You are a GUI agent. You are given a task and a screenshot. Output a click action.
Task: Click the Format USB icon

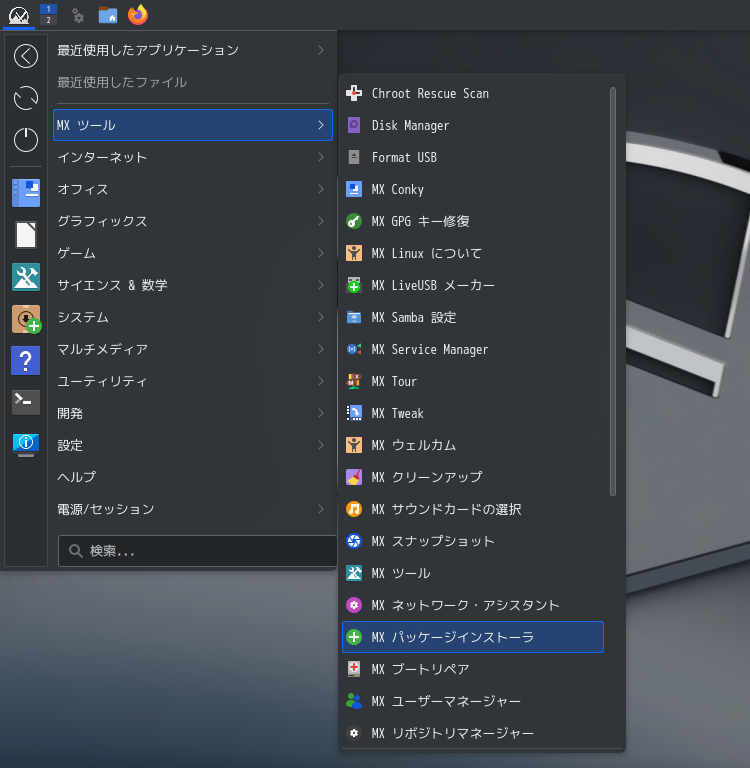[x=354, y=157]
